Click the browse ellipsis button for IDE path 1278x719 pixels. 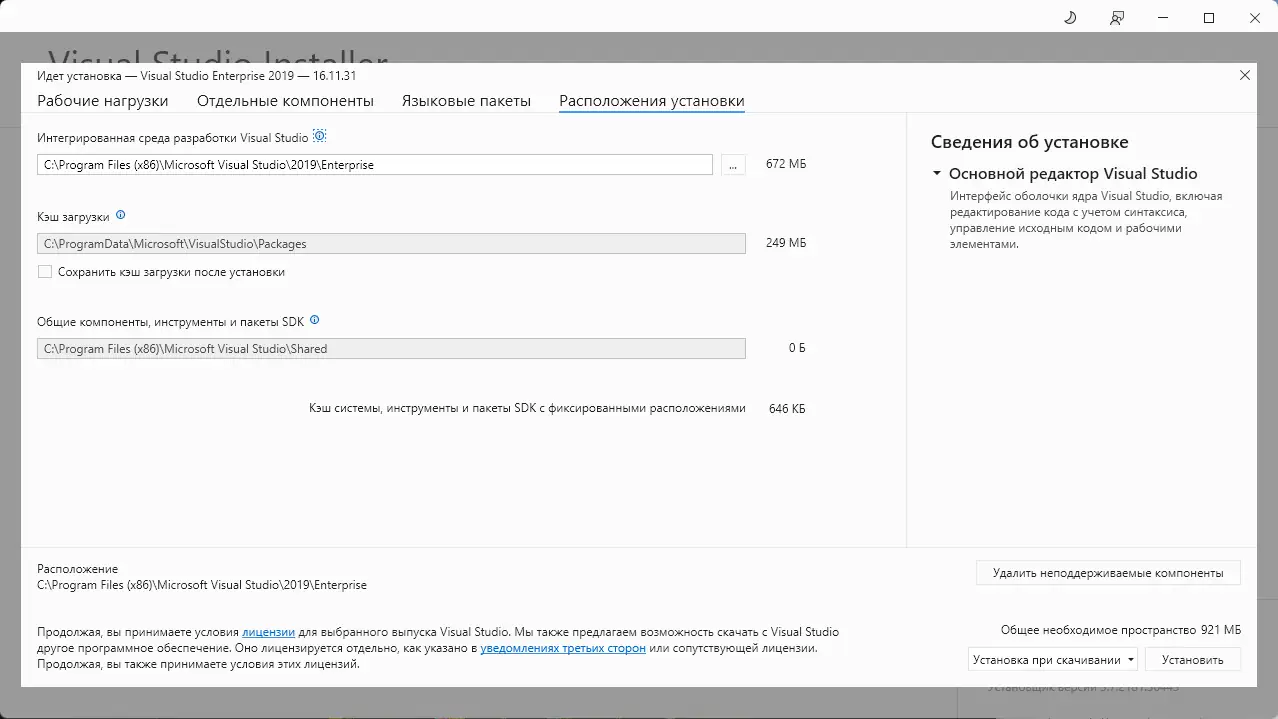point(733,165)
